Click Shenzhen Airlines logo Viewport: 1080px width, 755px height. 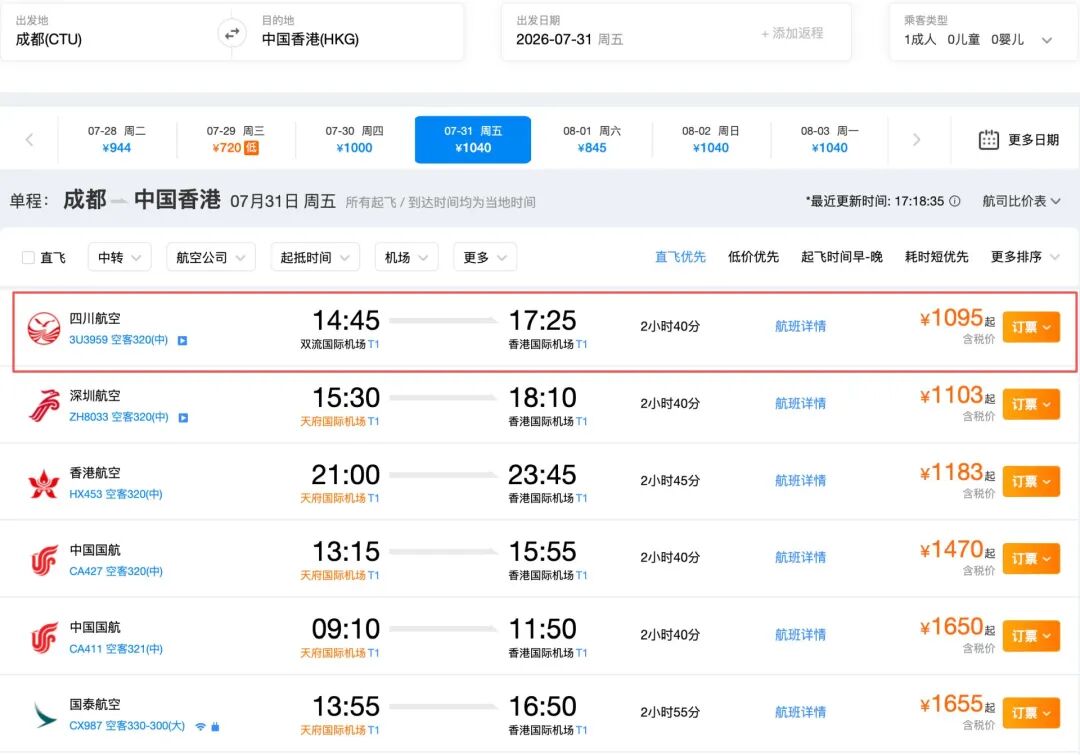click(44, 405)
